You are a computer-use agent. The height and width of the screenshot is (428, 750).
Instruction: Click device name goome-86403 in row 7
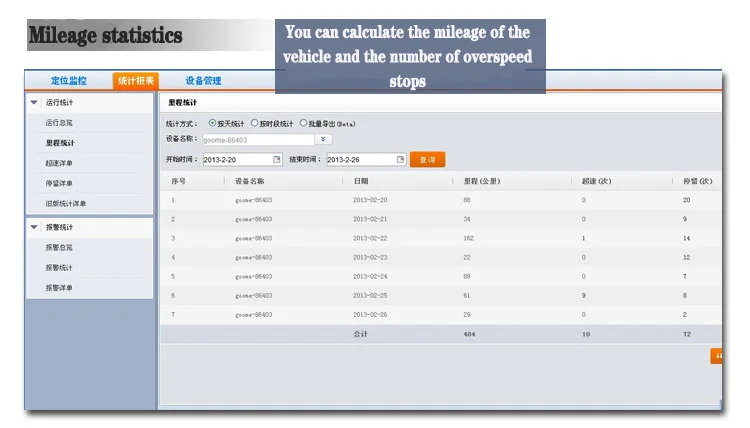[x=254, y=315]
